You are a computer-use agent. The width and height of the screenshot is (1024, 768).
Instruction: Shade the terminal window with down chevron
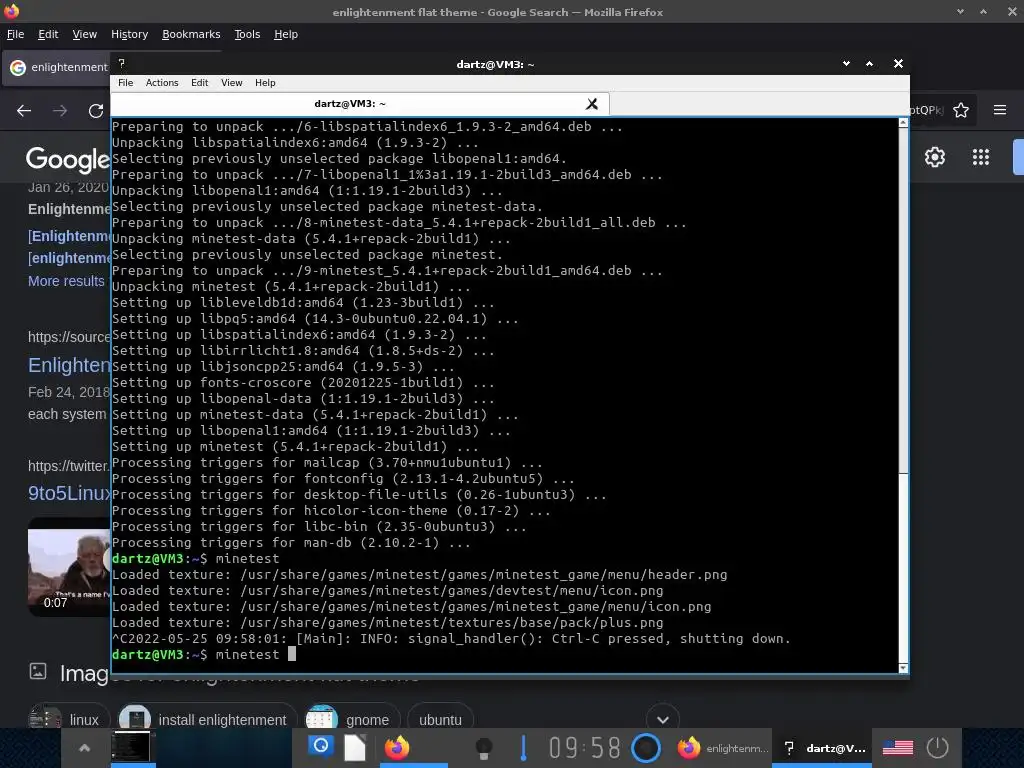point(846,63)
